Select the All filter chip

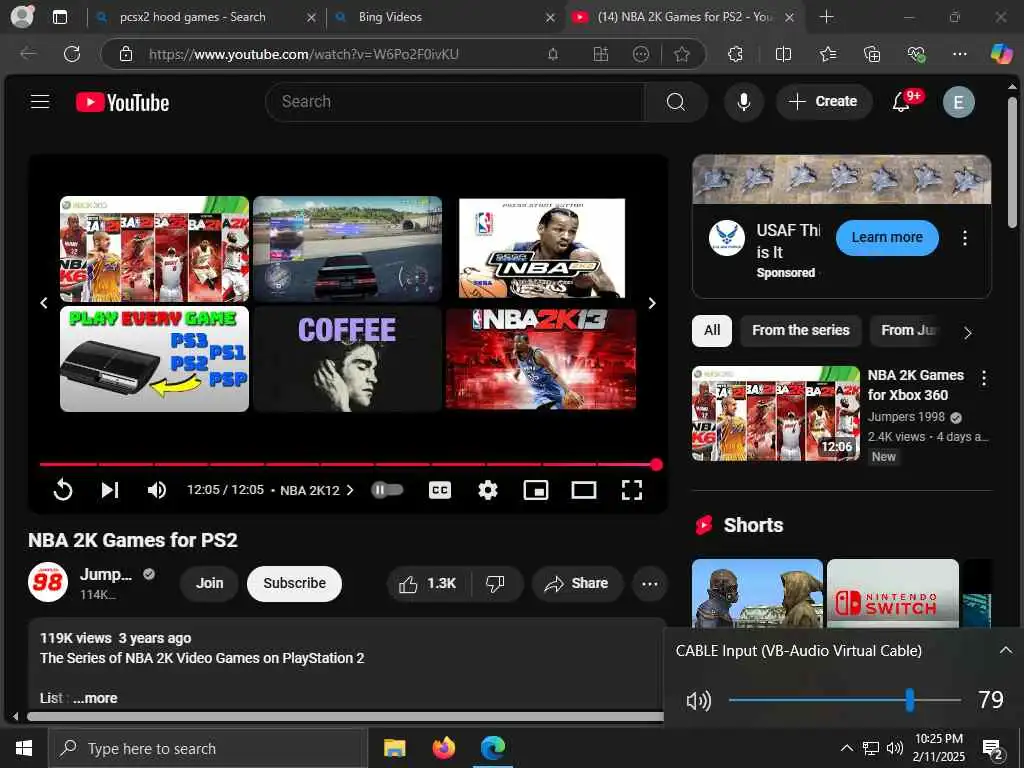point(712,330)
